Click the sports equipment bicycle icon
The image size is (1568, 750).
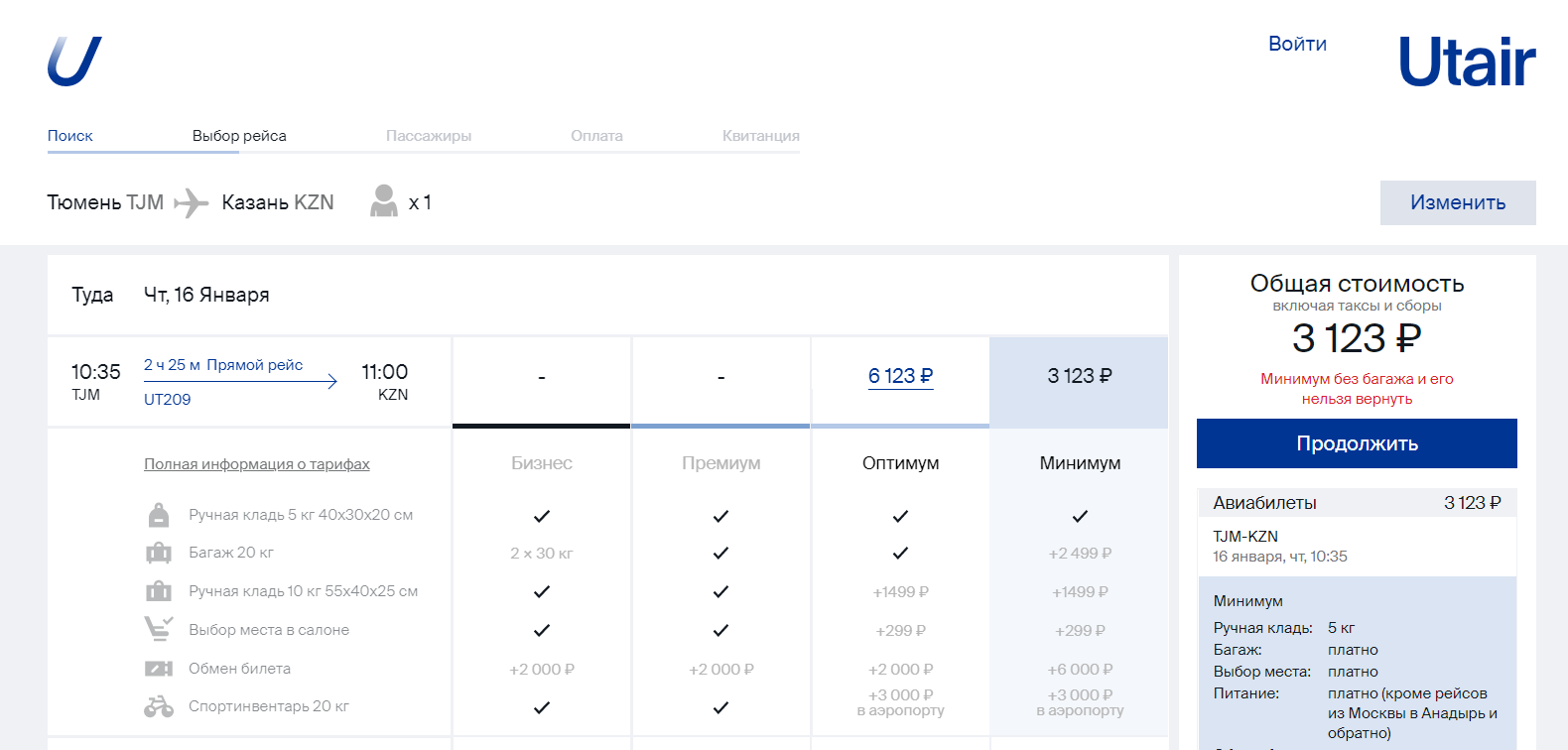[159, 706]
